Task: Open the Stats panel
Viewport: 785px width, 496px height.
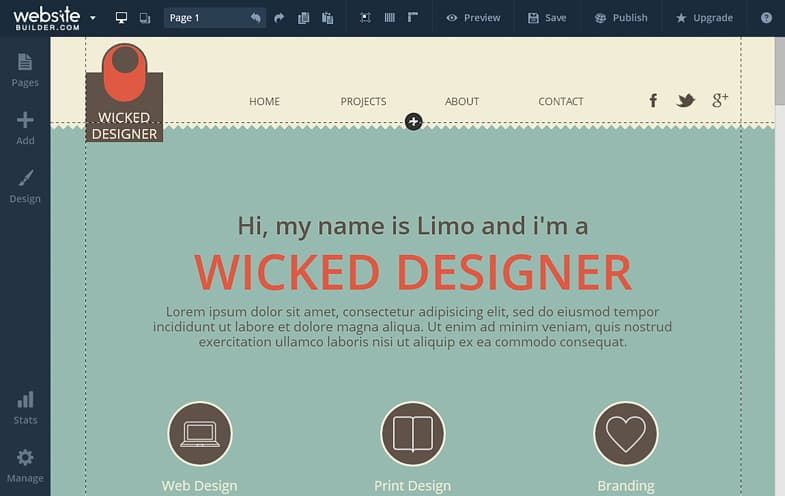Action: tap(25, 408)
